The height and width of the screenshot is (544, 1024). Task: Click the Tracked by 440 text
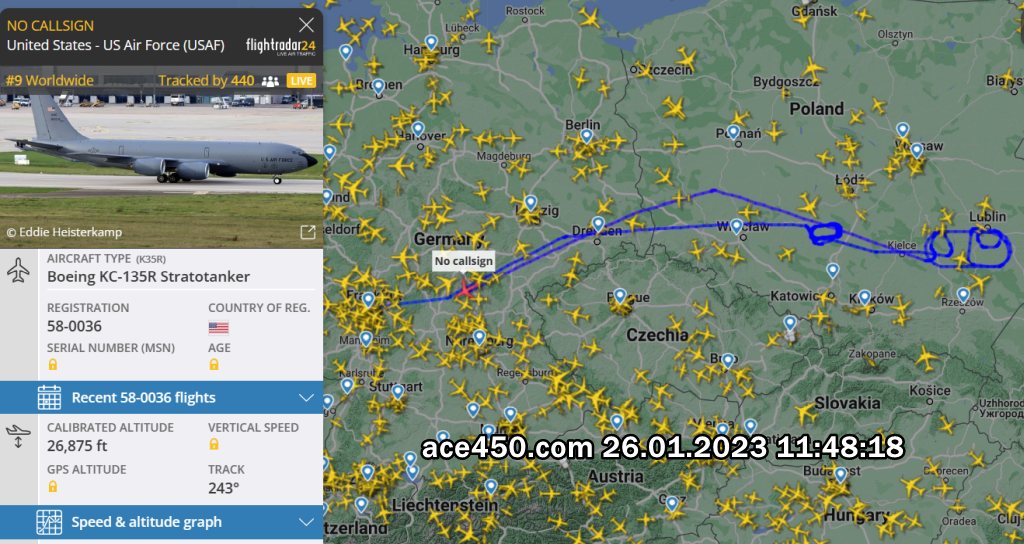coord(206,80)
